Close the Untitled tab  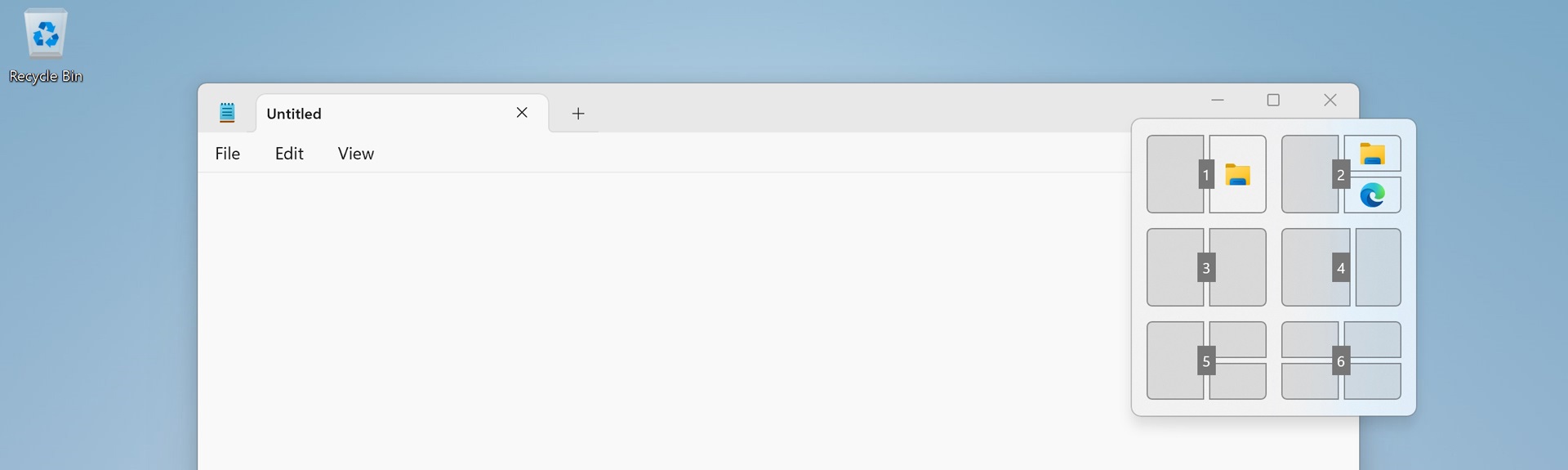click(x=522, y=113)
